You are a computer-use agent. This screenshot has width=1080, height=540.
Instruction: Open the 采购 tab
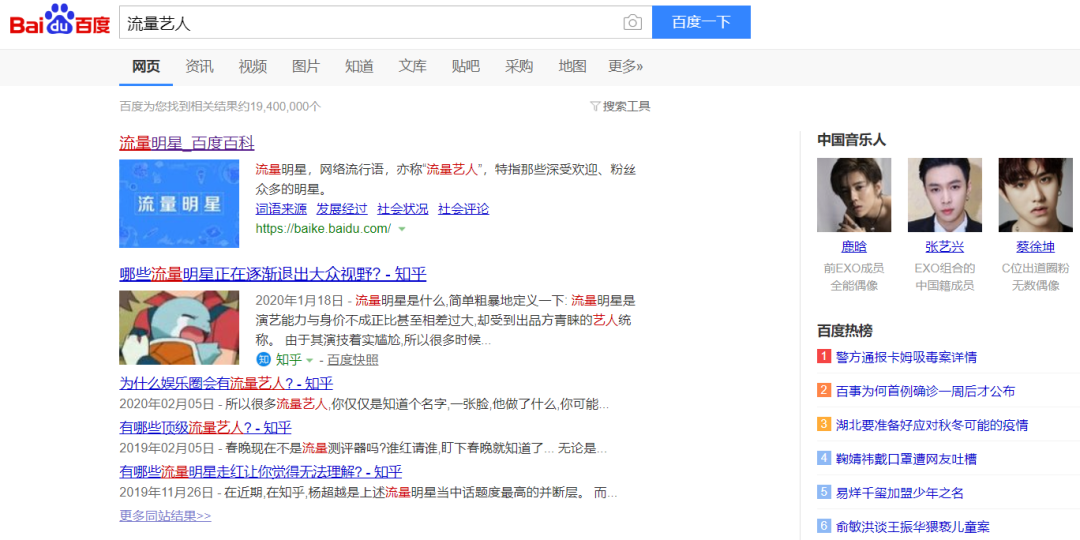click(x=519, y=67)
